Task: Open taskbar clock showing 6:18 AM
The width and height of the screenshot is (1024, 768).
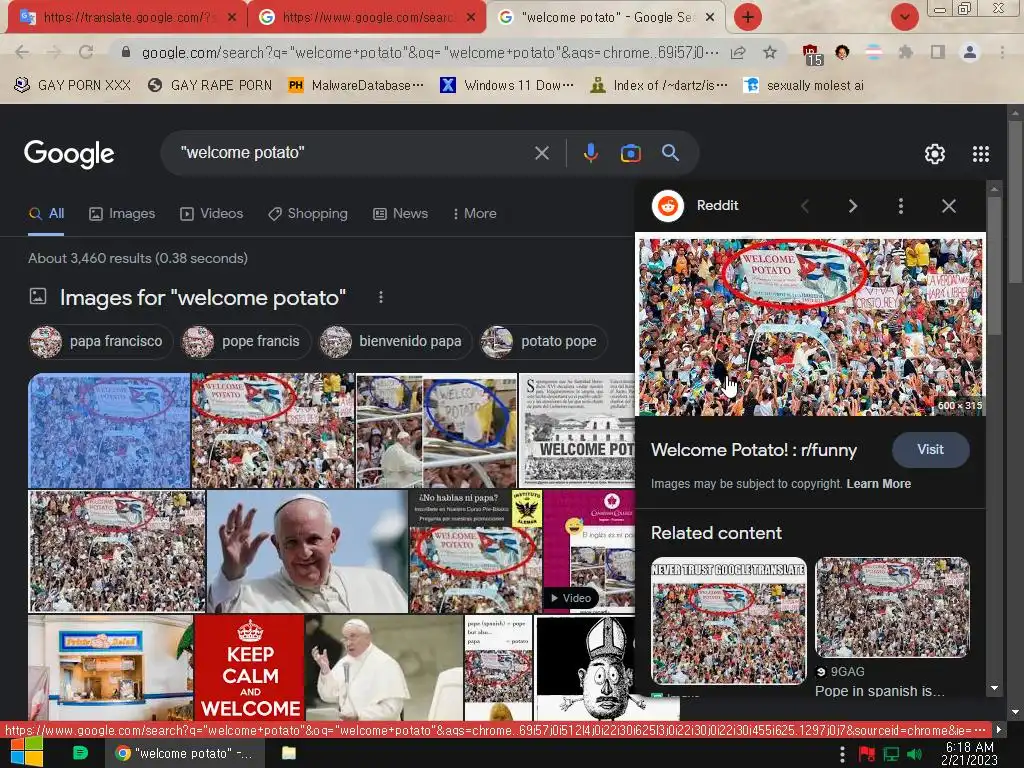Action: pos(970,754)
